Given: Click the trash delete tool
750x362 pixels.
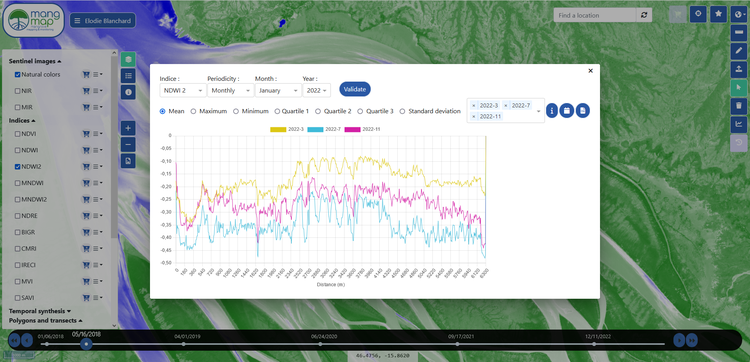Looking at the screenshot, I should 739,105.
